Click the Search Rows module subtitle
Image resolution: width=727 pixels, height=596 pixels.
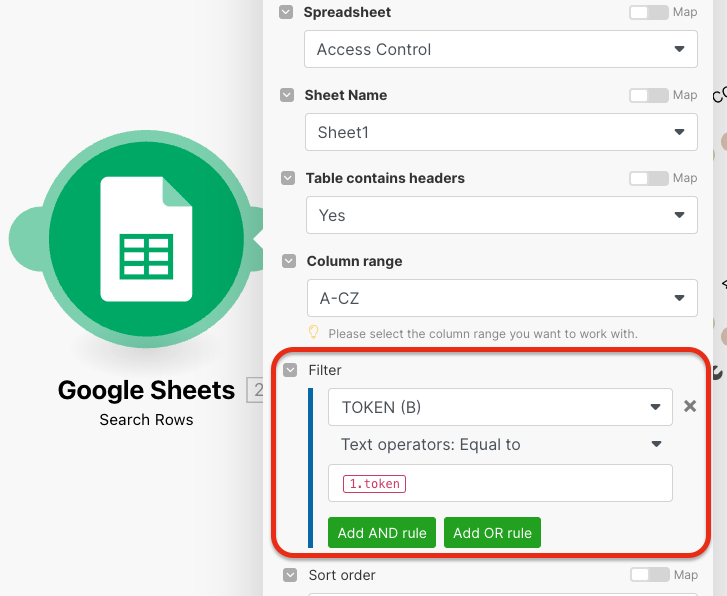[x=146, y=420]
